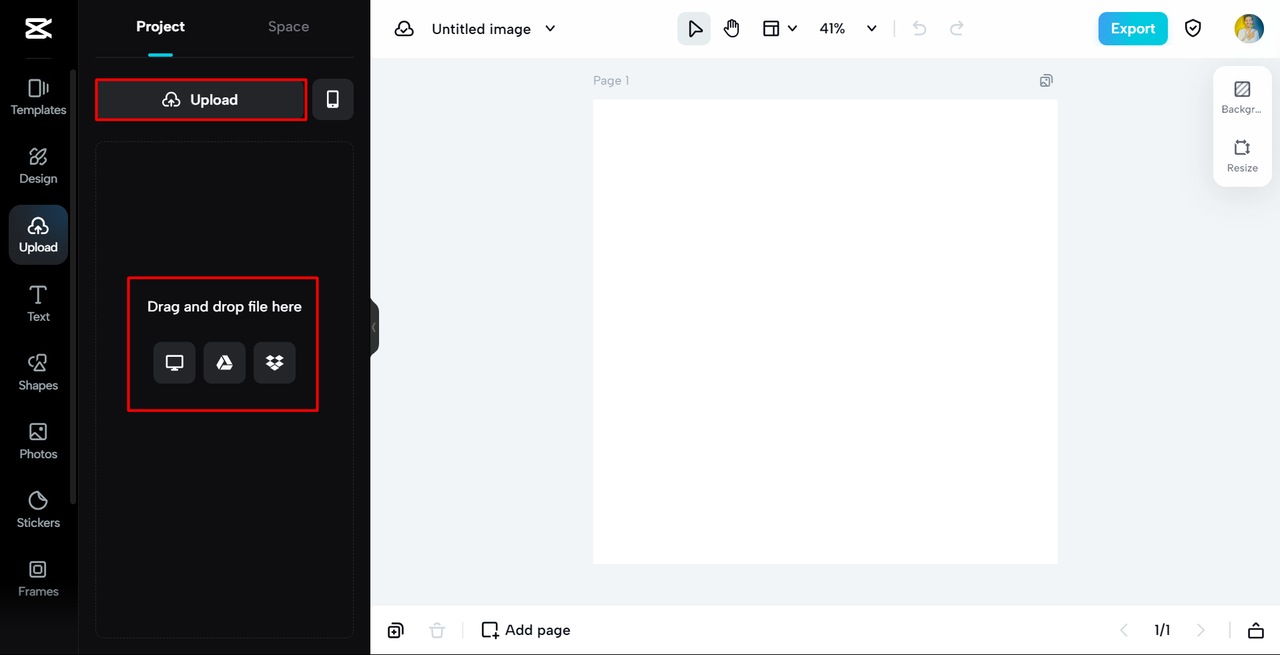Go to the previous page arrow
This screenshot has height=655, width=1280.
1124,630
